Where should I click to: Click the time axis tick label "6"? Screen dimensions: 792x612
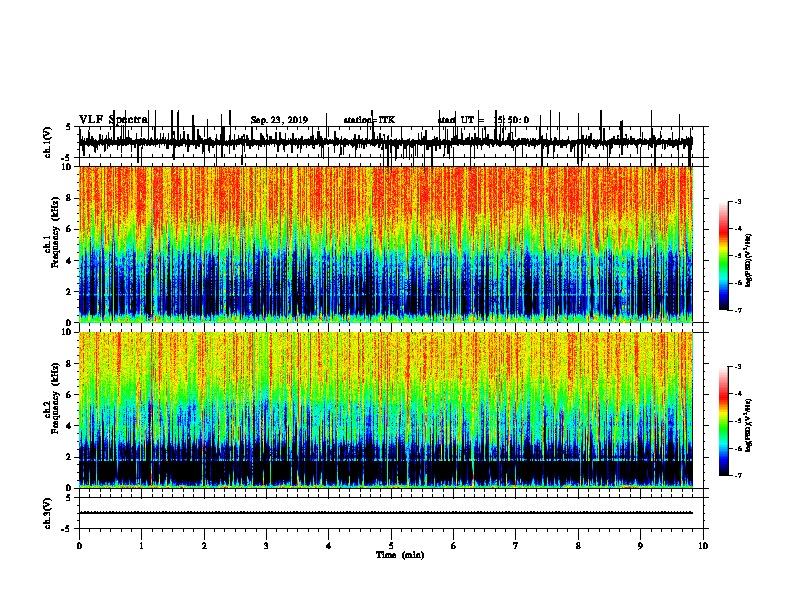click(454, 546)
